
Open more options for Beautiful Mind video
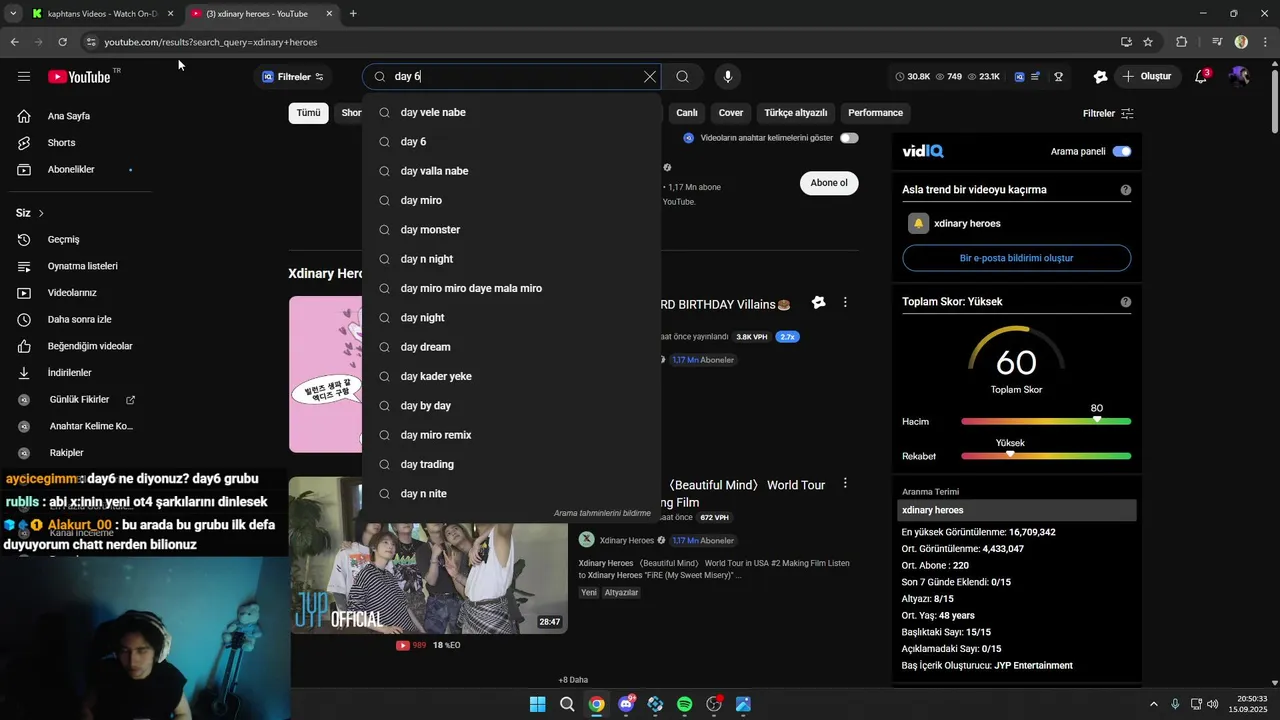tap(845, 484)
